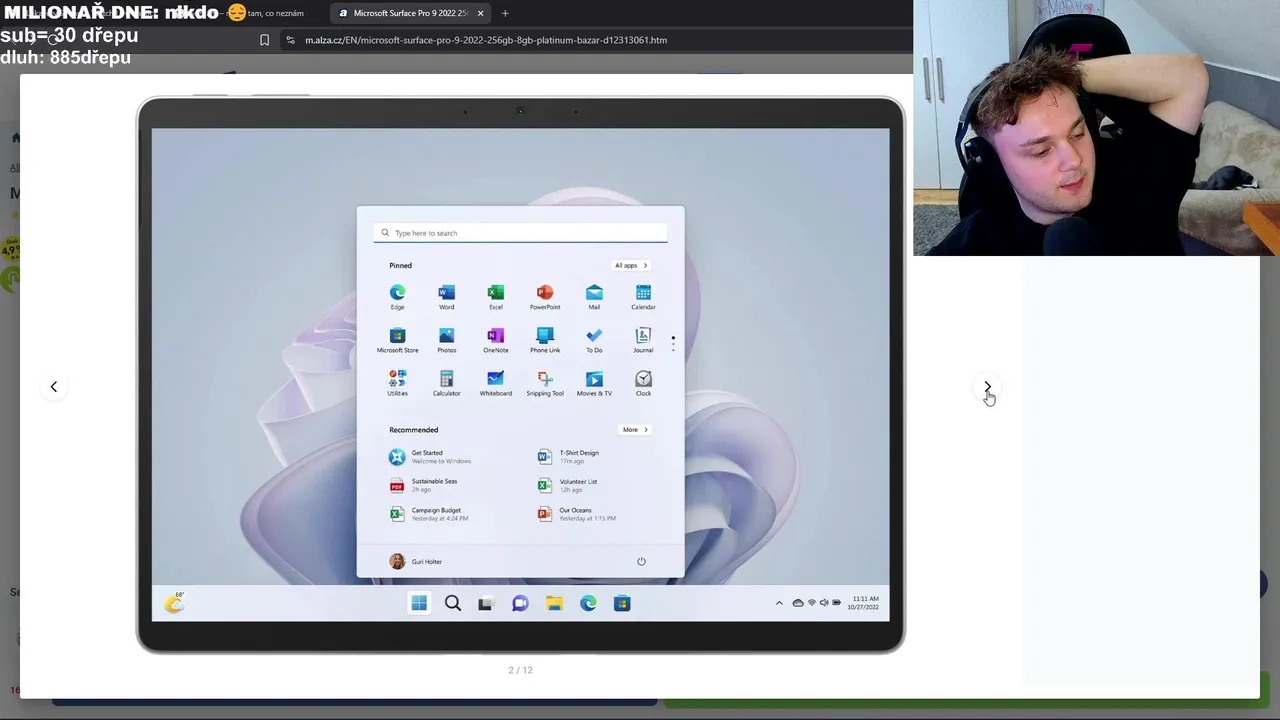
Task: Open the T-Shirt Design recommended document
Action: click(568, 457)
